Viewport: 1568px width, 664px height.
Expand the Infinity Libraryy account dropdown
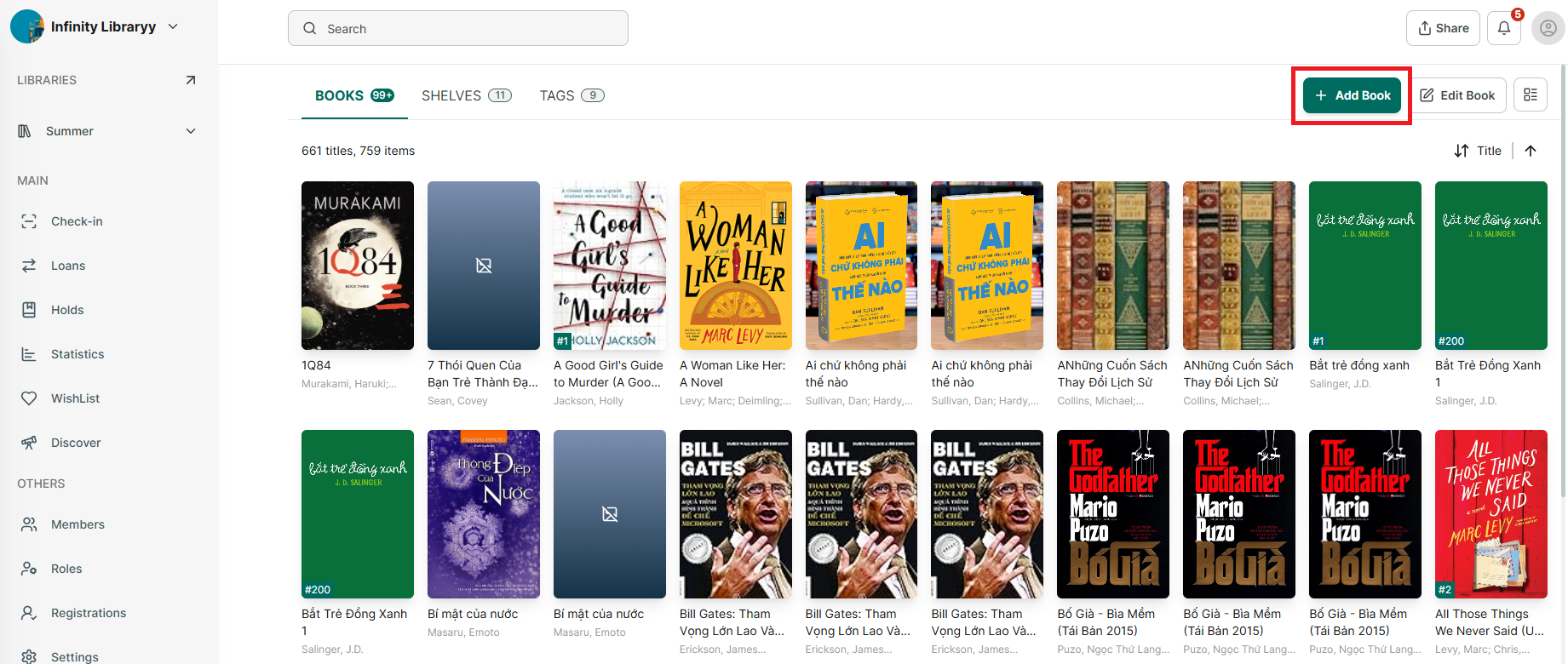coord(173,26)
